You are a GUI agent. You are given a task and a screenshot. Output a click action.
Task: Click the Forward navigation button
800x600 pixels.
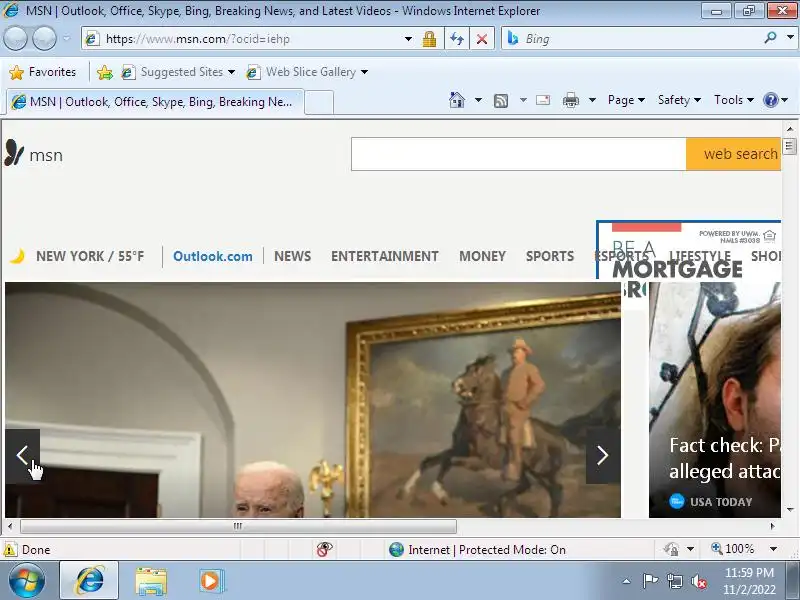pos(45,39)
